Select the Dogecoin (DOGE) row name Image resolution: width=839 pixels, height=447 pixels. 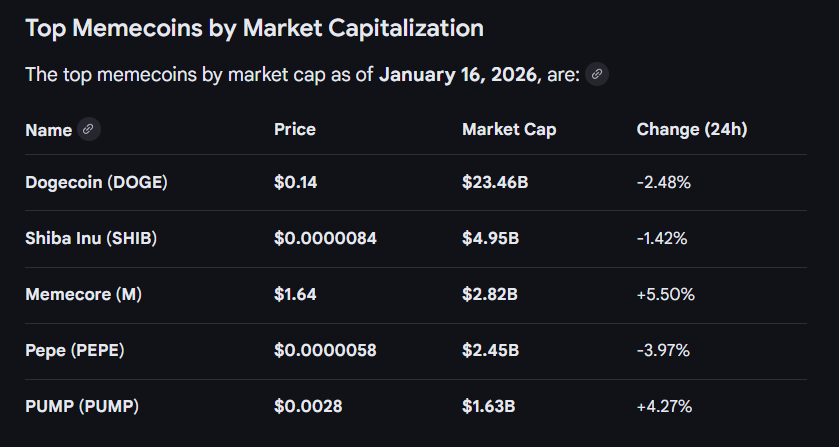coord(96,182)
